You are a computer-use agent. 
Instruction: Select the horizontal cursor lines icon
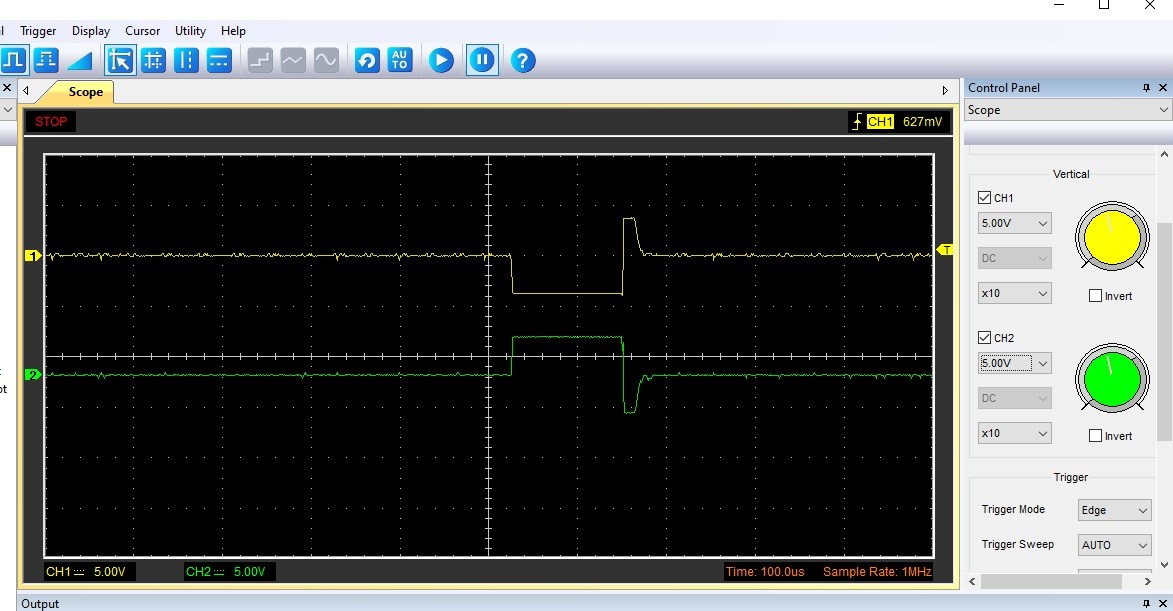click(219, 61)
